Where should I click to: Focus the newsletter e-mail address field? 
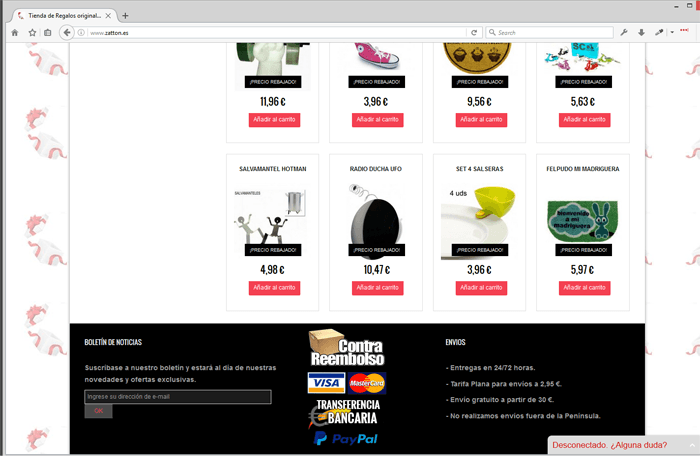[178, 397]
